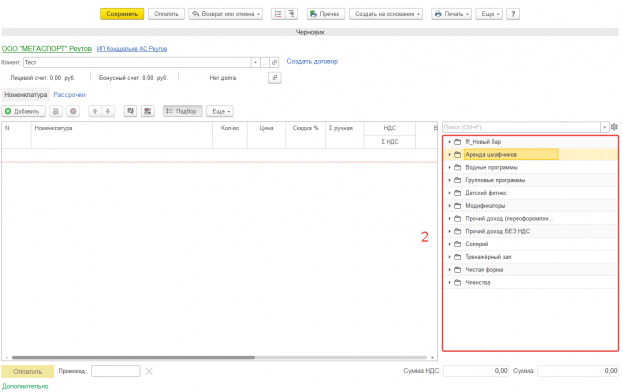Expand the Групповые программы folder
The image size is (623, 392).
coord(449,180)
